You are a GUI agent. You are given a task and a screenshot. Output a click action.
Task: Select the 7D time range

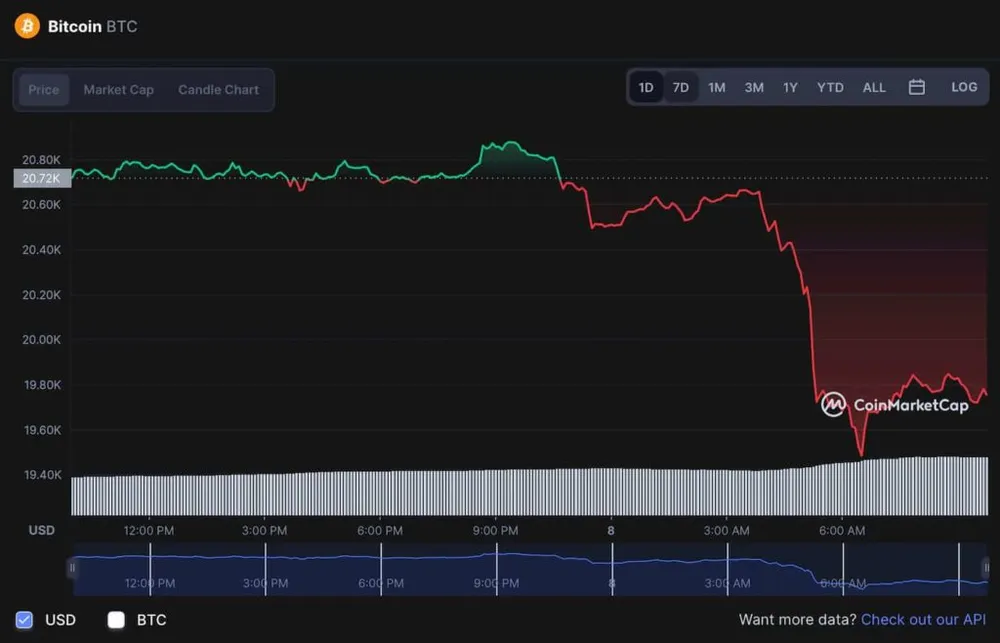click(x=681, y=87)
